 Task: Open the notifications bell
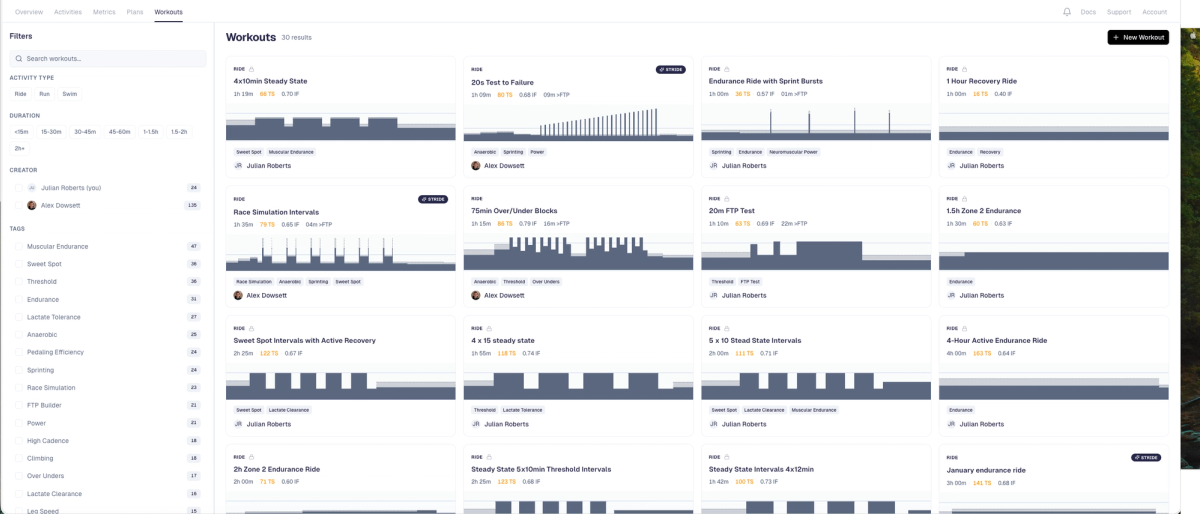point(1067,12)
